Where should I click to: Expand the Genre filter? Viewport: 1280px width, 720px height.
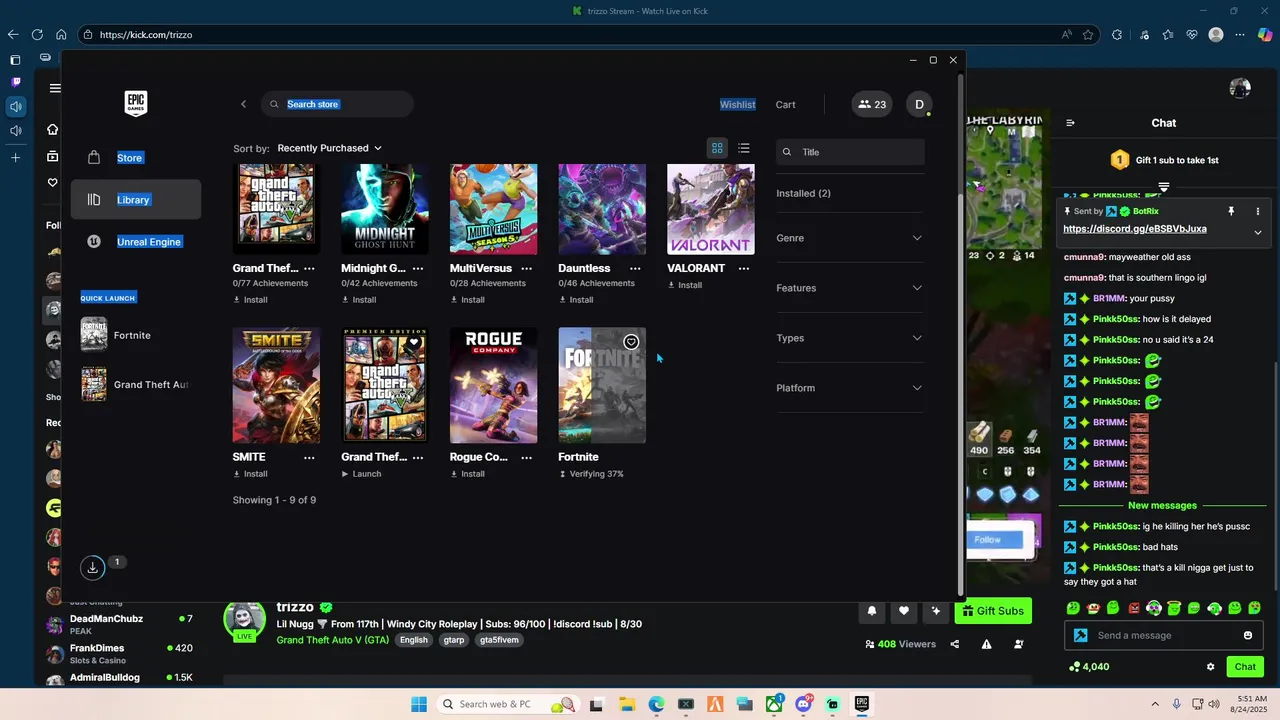click(x=849, y=238)
